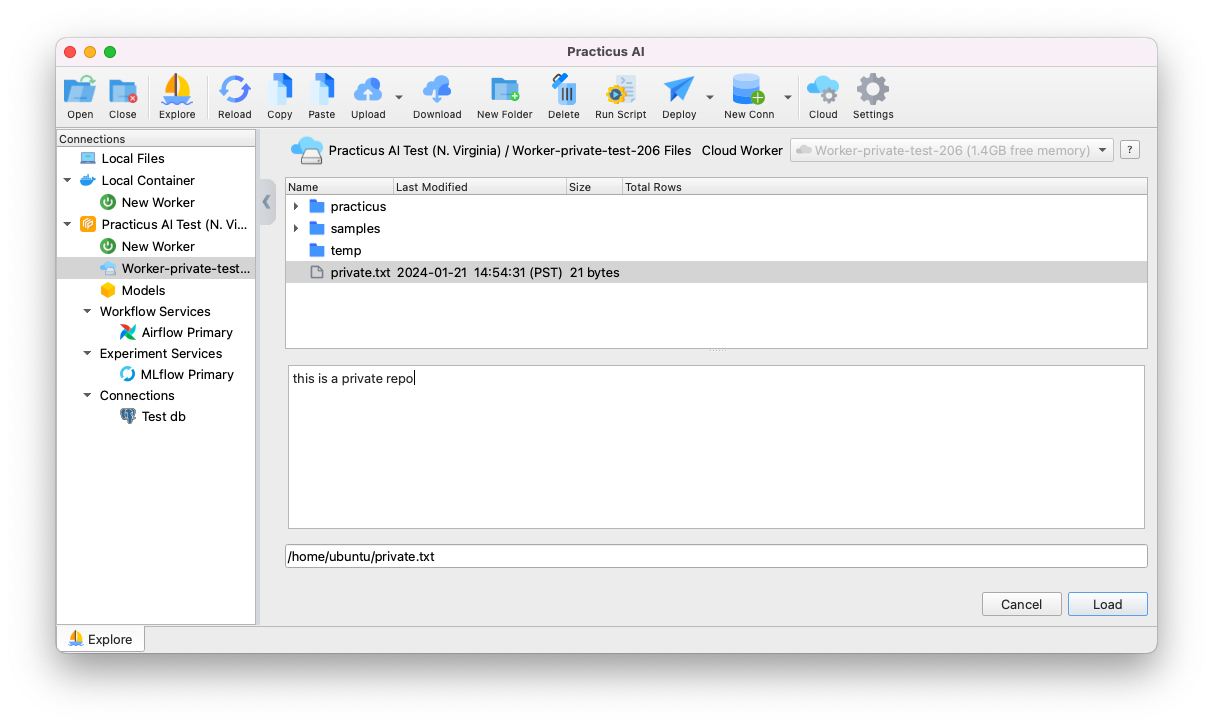Image resolution: width=1213 pixels, height=727 pixels.
Task: Create a folder with New Folder icon
Action: tap(504, 91)
